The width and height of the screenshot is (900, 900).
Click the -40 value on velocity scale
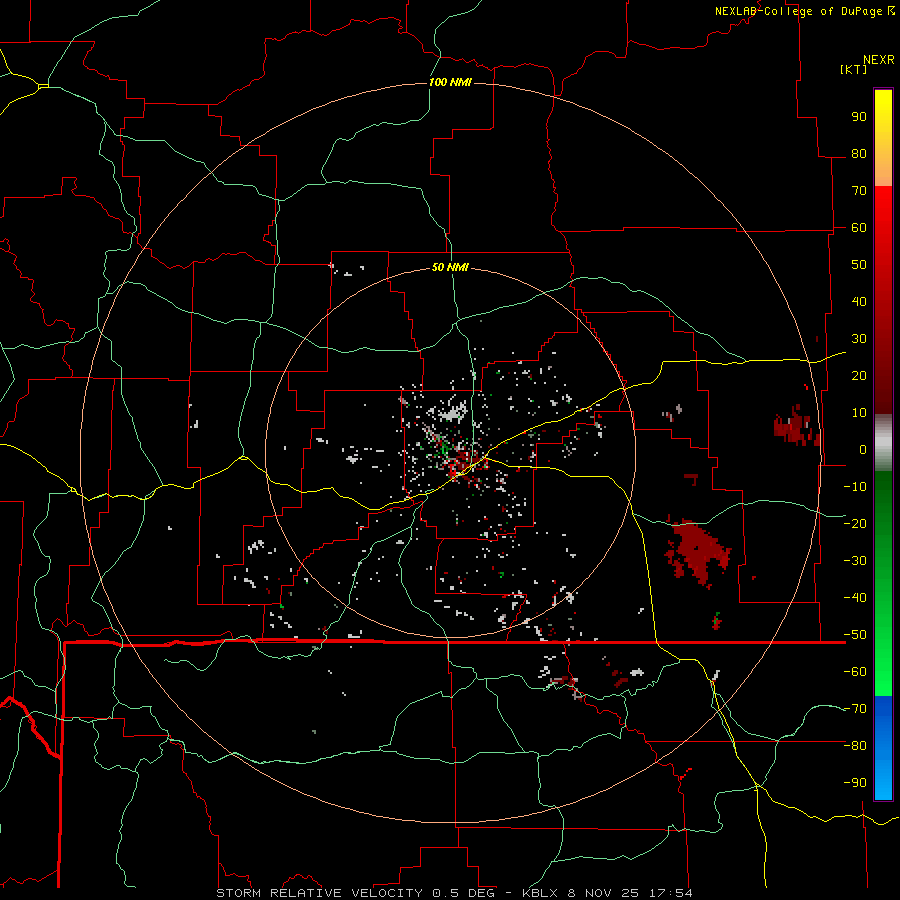click(855, 598)
